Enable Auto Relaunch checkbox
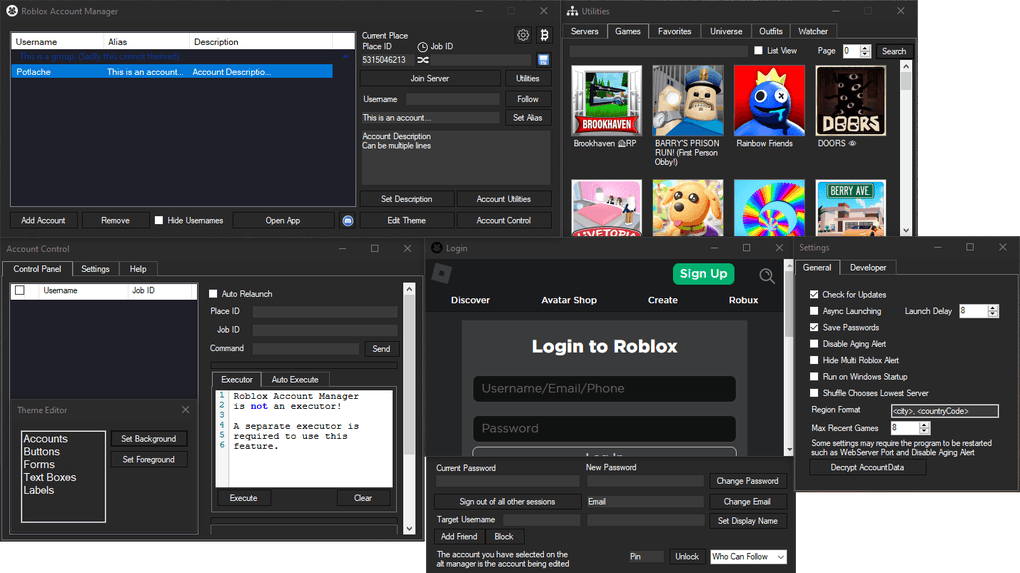 [x=213, y=294]
